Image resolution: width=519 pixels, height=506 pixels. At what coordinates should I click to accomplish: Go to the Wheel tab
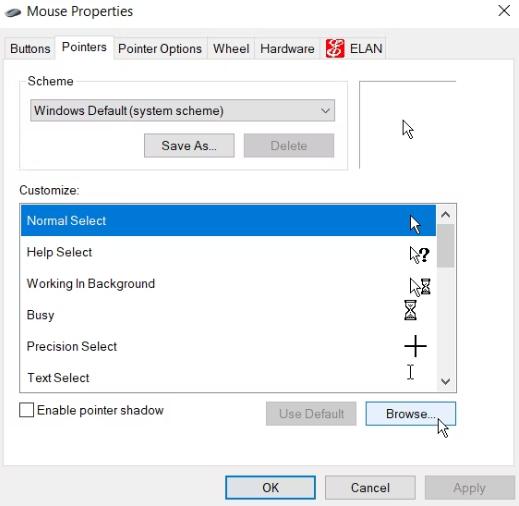point(231,49)
